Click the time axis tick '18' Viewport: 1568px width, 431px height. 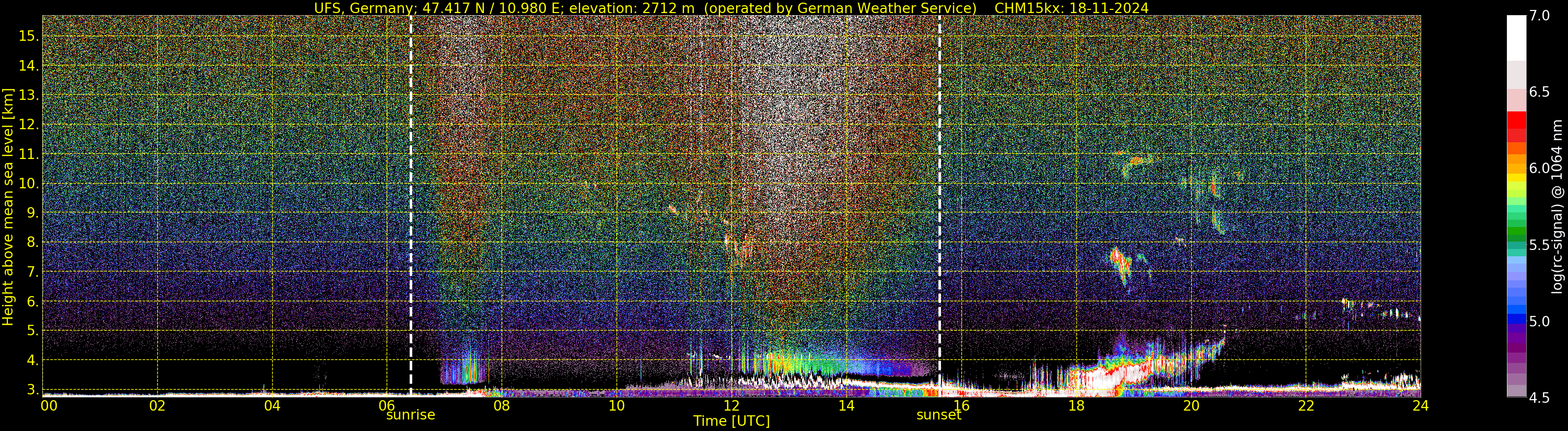tap(1076, 406)
